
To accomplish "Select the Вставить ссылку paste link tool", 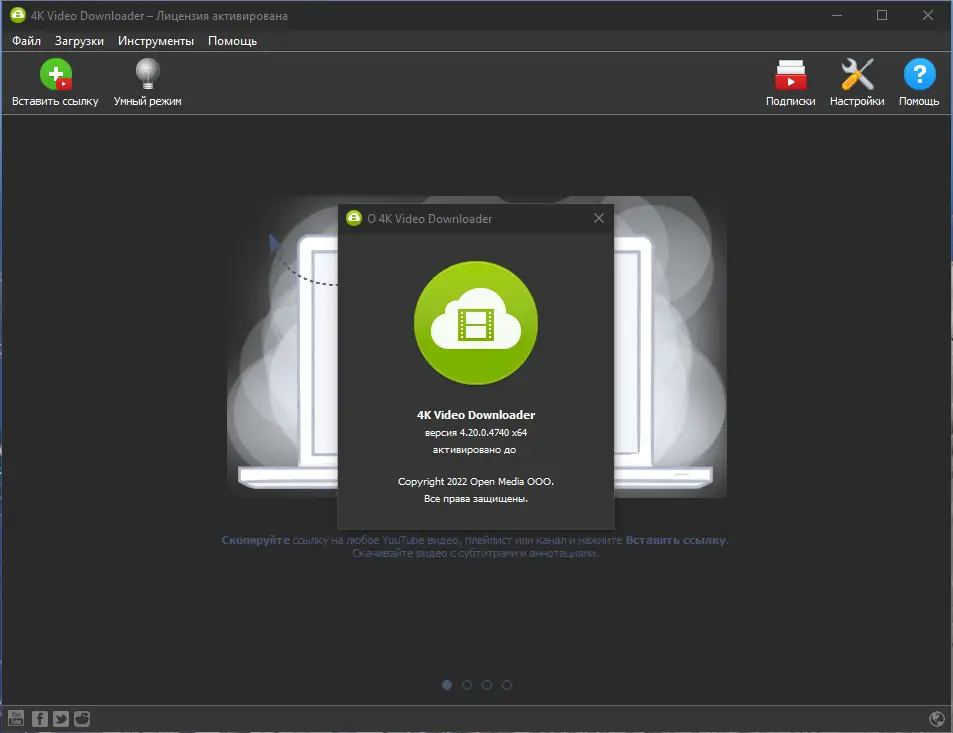I will pos(56,82).
